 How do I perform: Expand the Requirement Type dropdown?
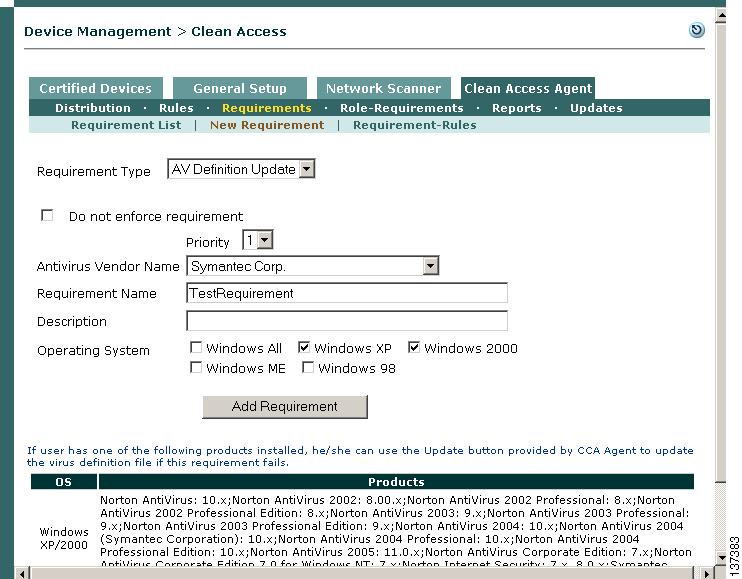(241, 169)
